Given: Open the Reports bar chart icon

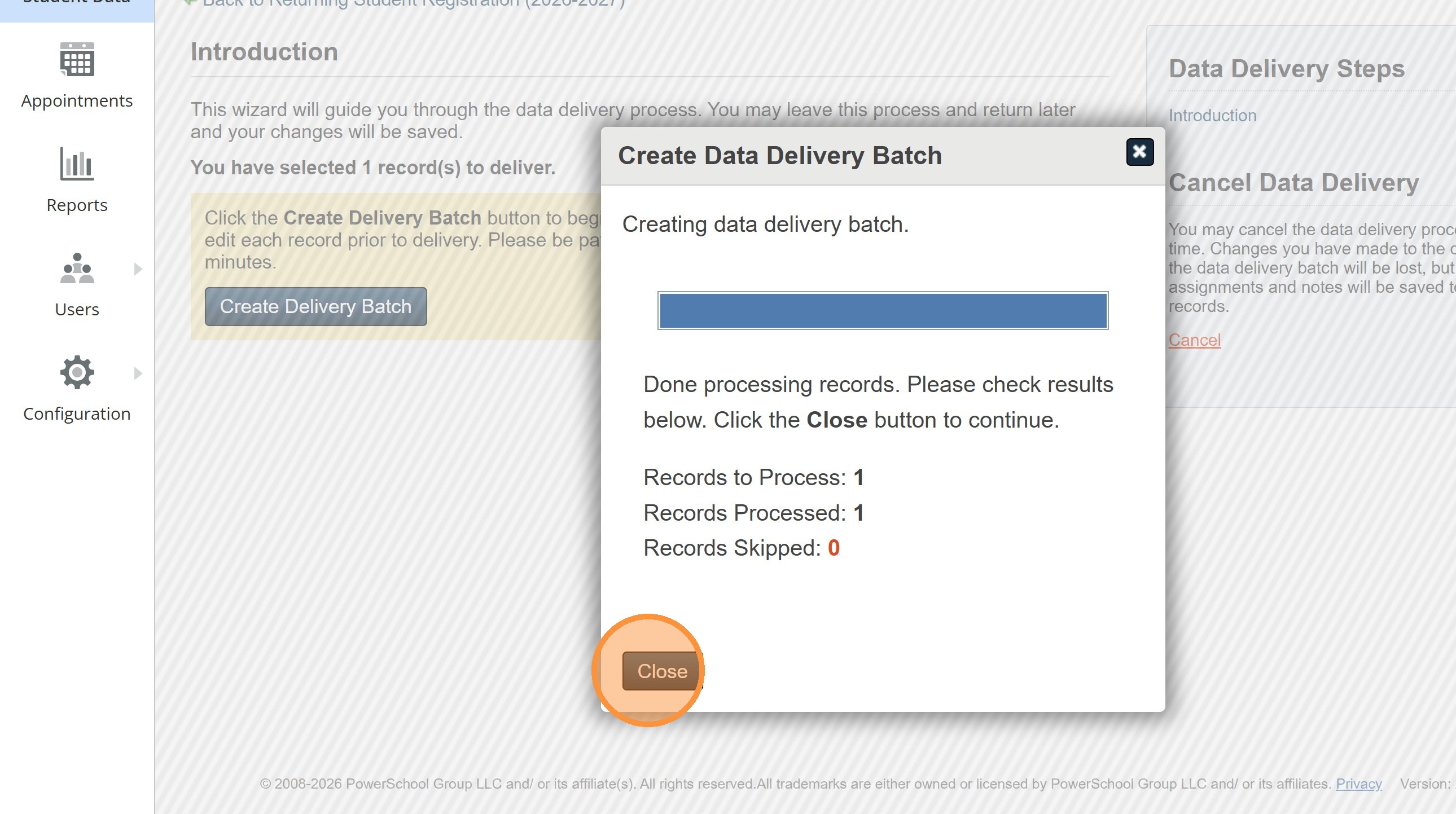Looking at the screenshot, I should pyautogui.click(x=77, y=164).
